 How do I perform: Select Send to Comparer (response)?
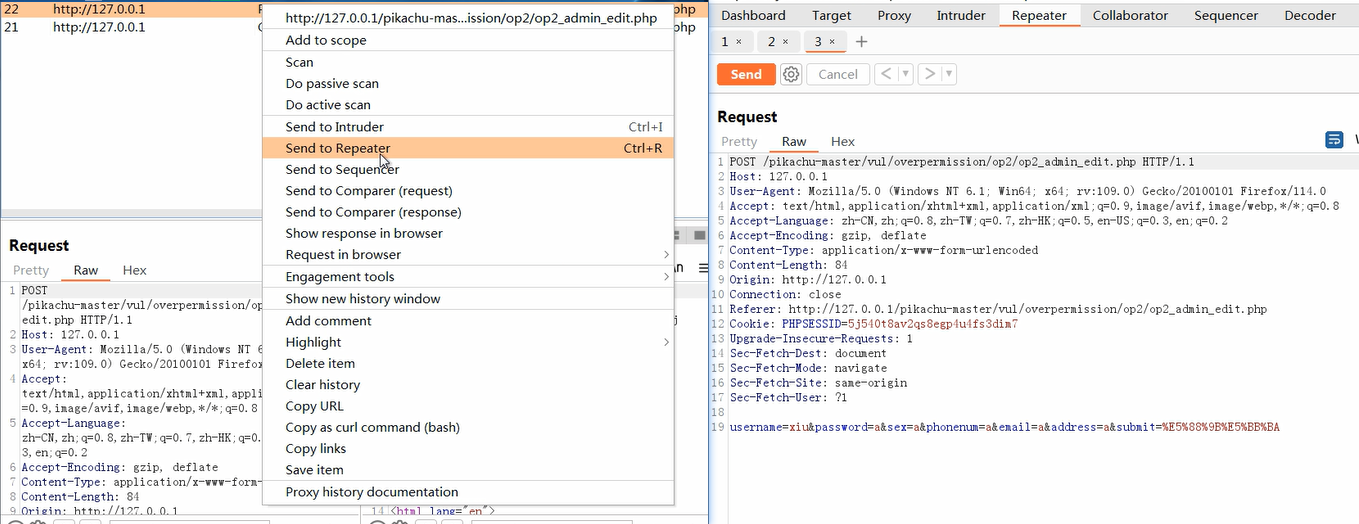[468, 212]
